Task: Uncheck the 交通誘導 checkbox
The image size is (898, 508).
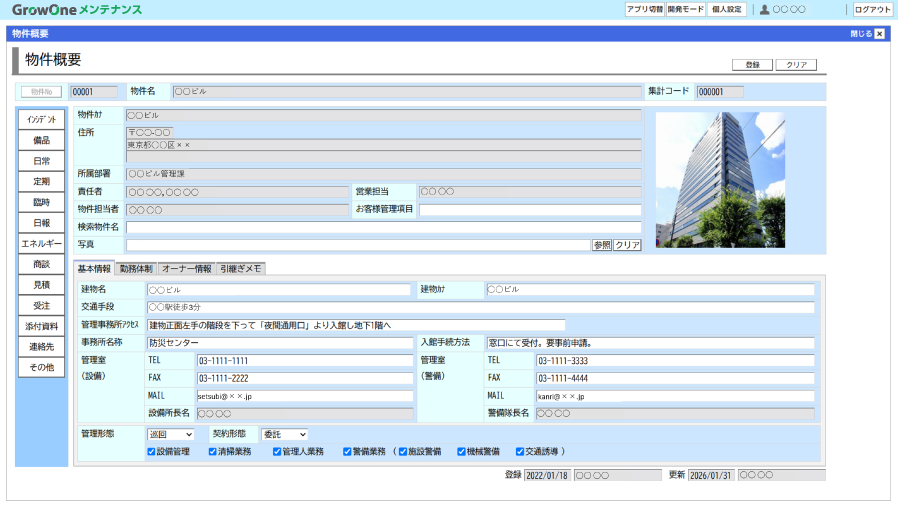Action: (x=520, y=451)
